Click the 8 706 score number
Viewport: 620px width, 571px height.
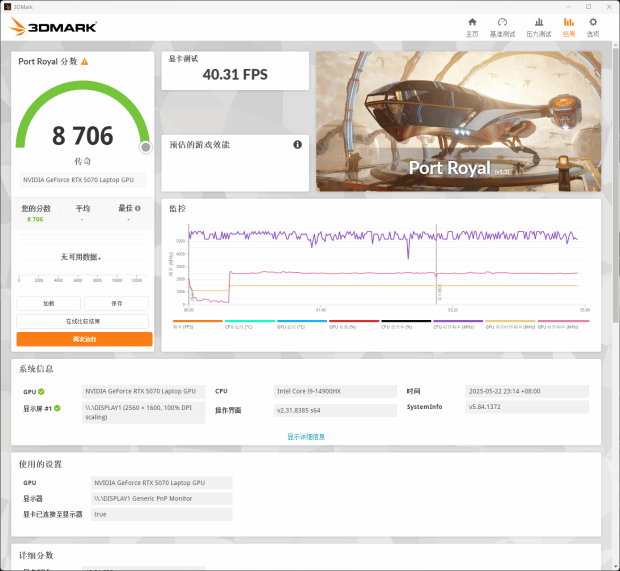coord(83,136)
